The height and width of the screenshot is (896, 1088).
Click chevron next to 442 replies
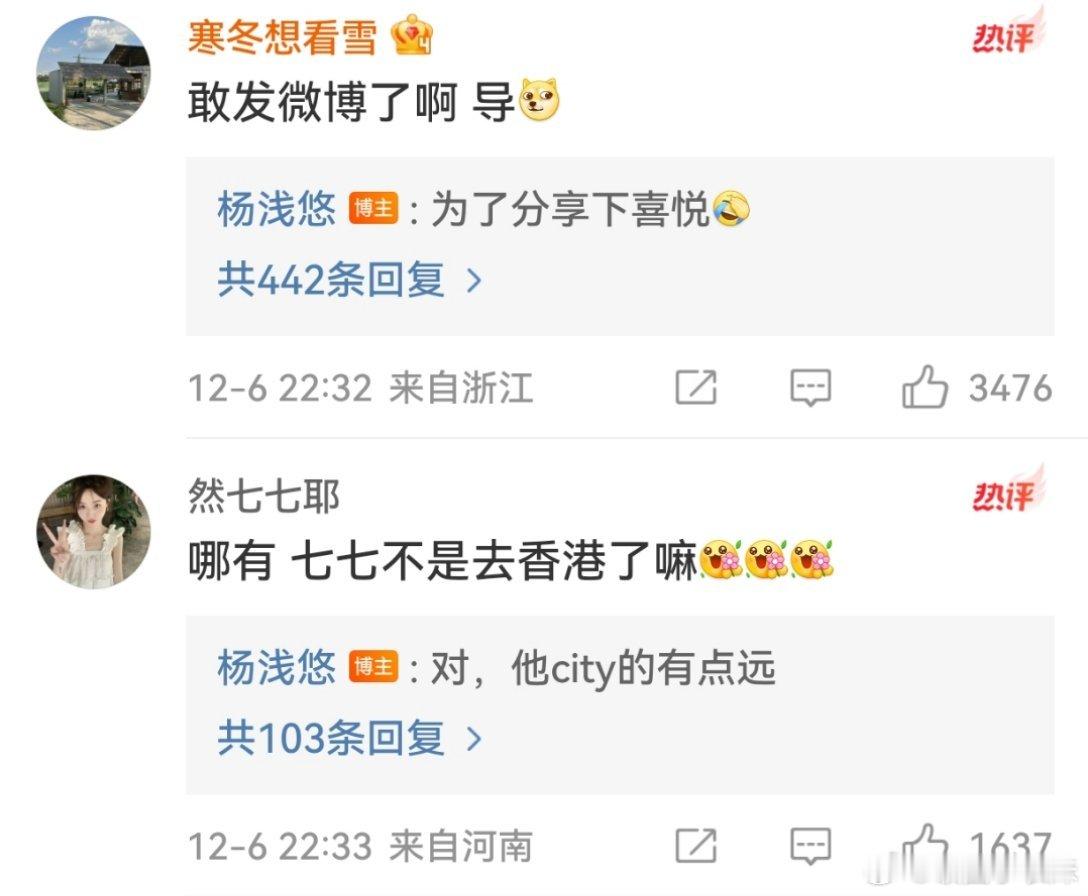coord(474,280)
